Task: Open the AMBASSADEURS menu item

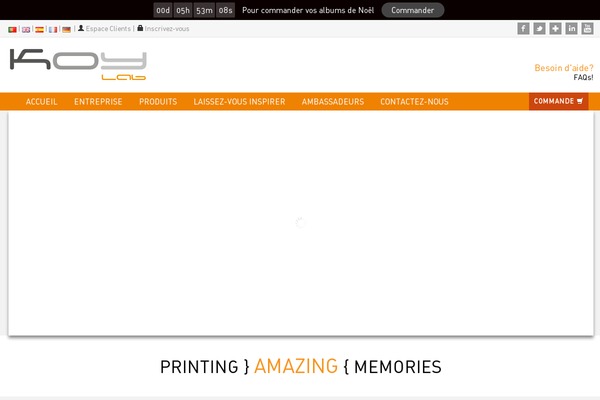Action: (x=333, y=101)
